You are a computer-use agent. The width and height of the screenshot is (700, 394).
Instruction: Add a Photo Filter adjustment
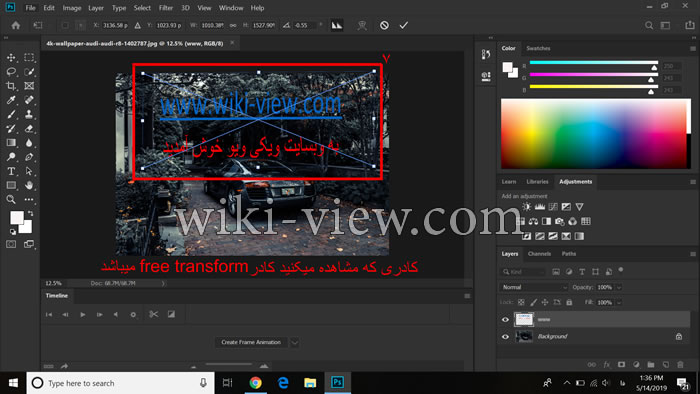point(559,221)
